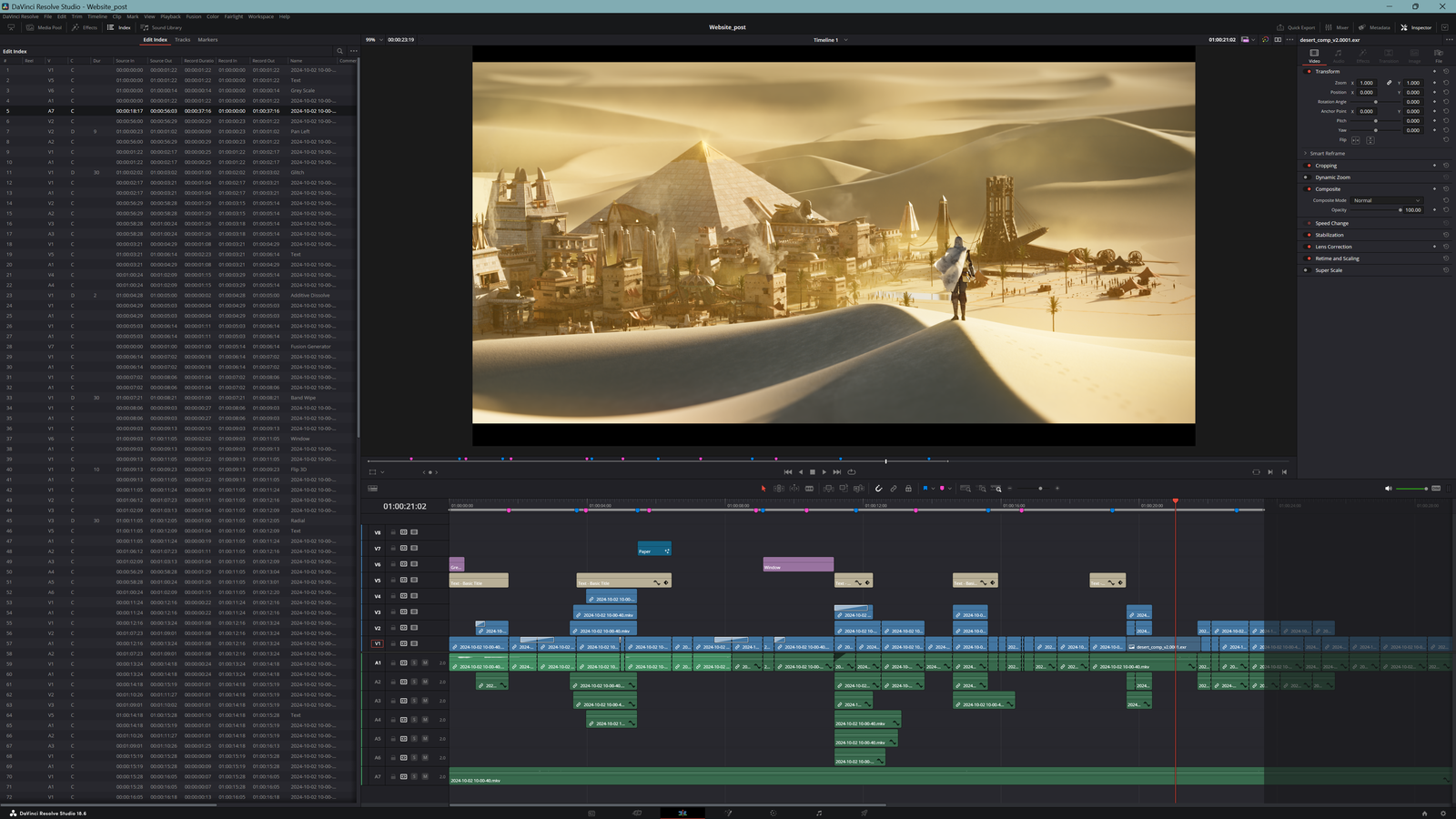Toggle Cropping section switch
This screenshot has height=819, width=1456.
[1308, 166]
